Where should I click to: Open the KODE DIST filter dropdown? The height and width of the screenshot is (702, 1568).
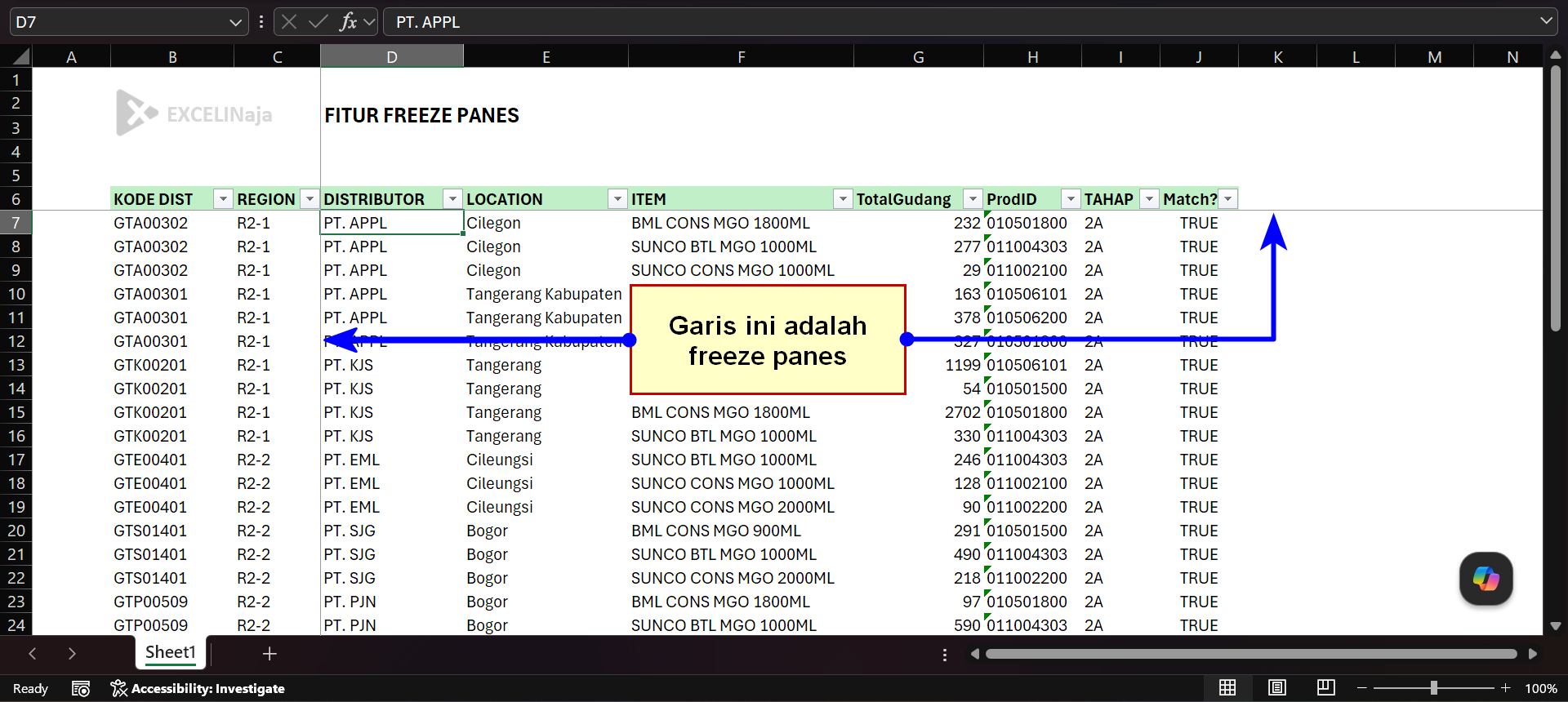coord(222,199)
